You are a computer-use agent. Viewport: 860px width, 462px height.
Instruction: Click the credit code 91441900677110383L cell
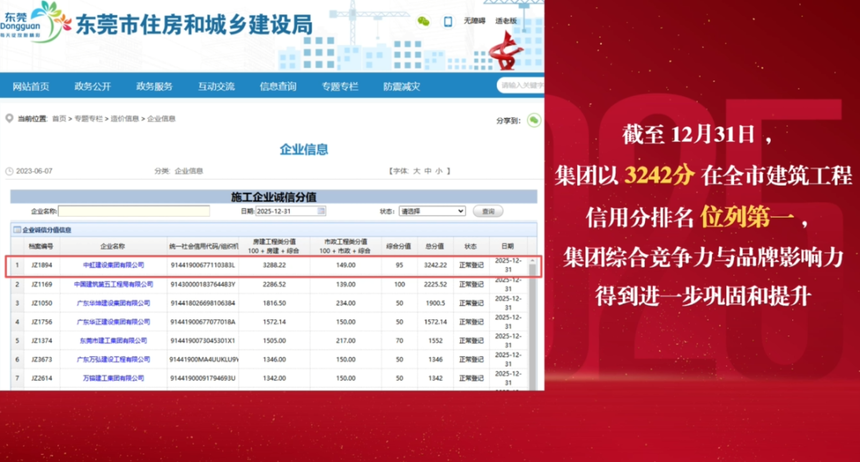203,265
